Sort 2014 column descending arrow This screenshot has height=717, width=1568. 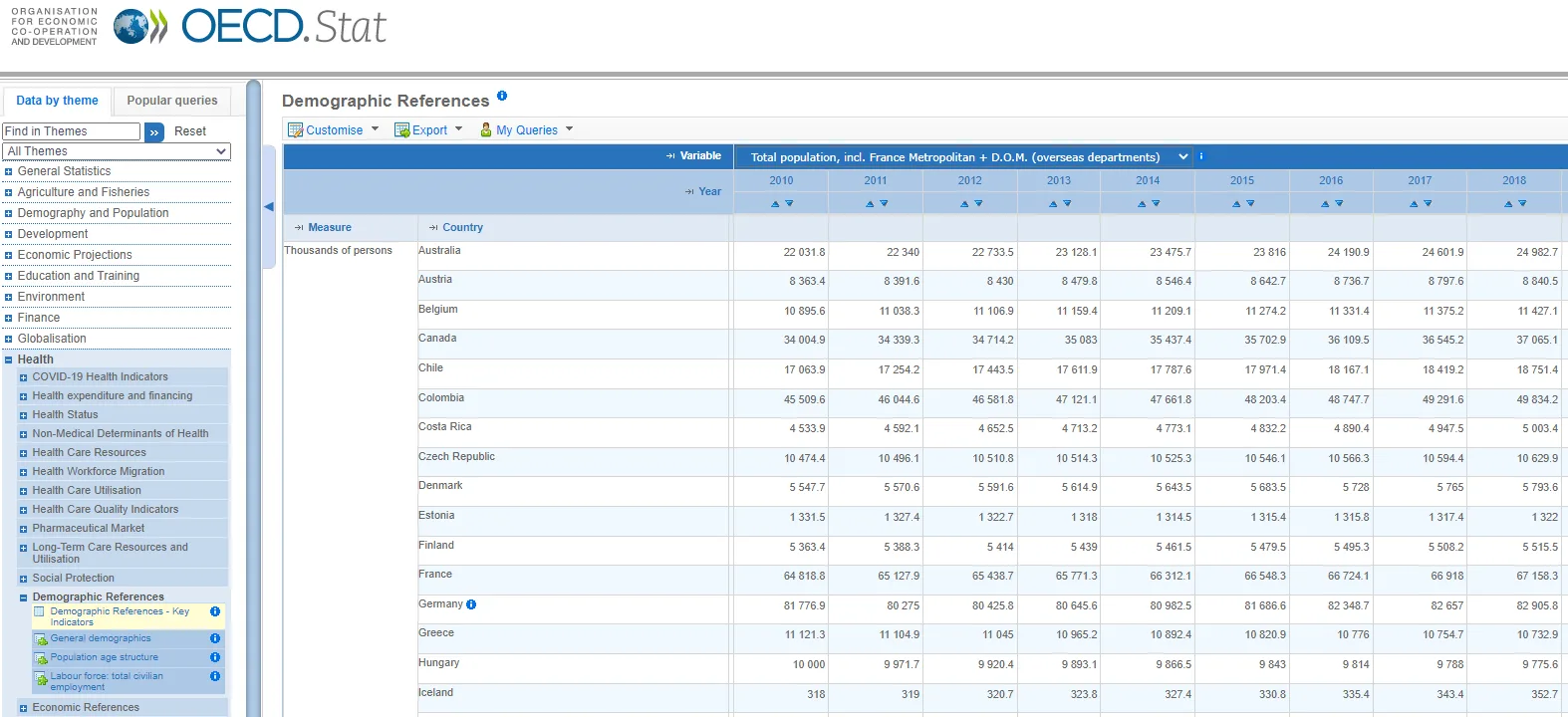click(x=1156, y=204)
